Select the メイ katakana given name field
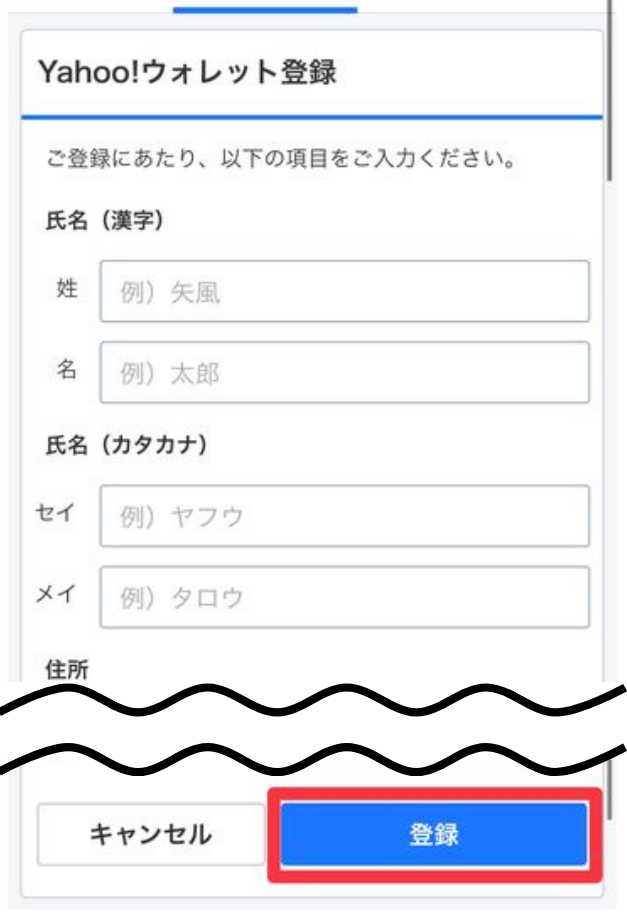The width and height of the screenshot is (627, 922). tap(344, 597)
